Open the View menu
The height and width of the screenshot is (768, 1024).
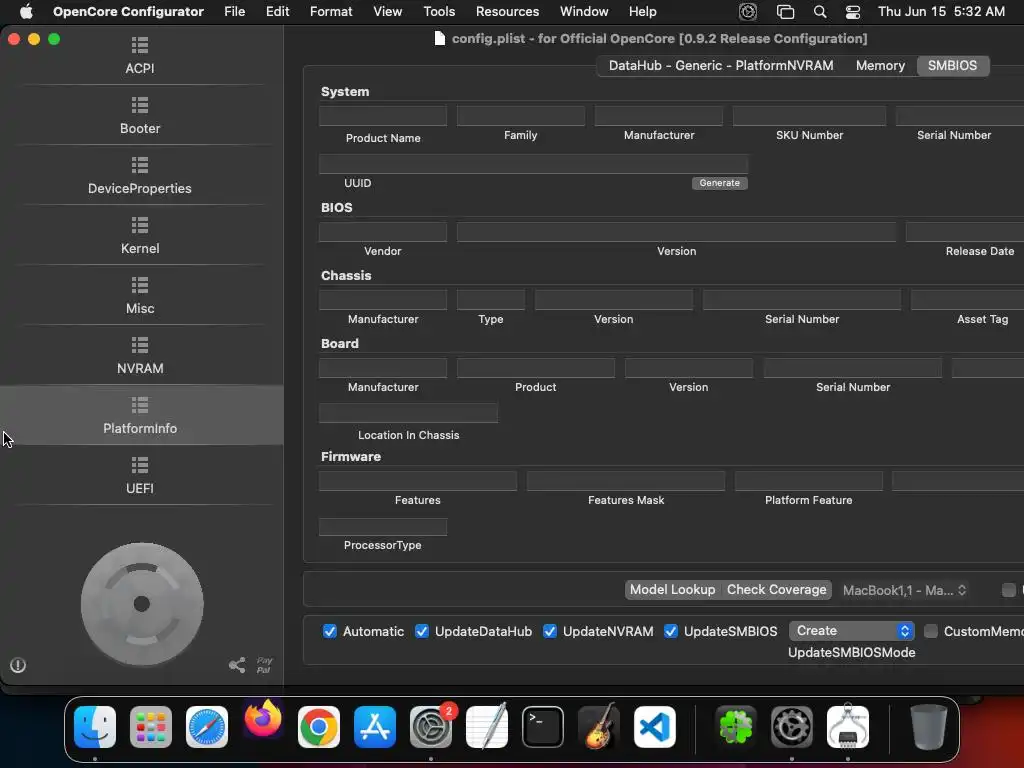point(387,12)
